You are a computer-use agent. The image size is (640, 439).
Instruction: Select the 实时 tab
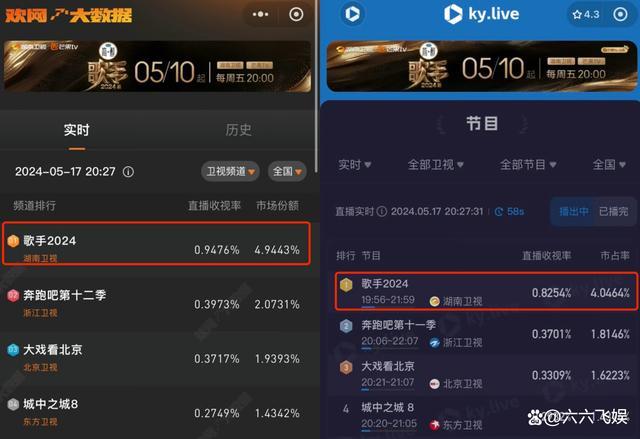pyautogui.click(x=76, y=130)
